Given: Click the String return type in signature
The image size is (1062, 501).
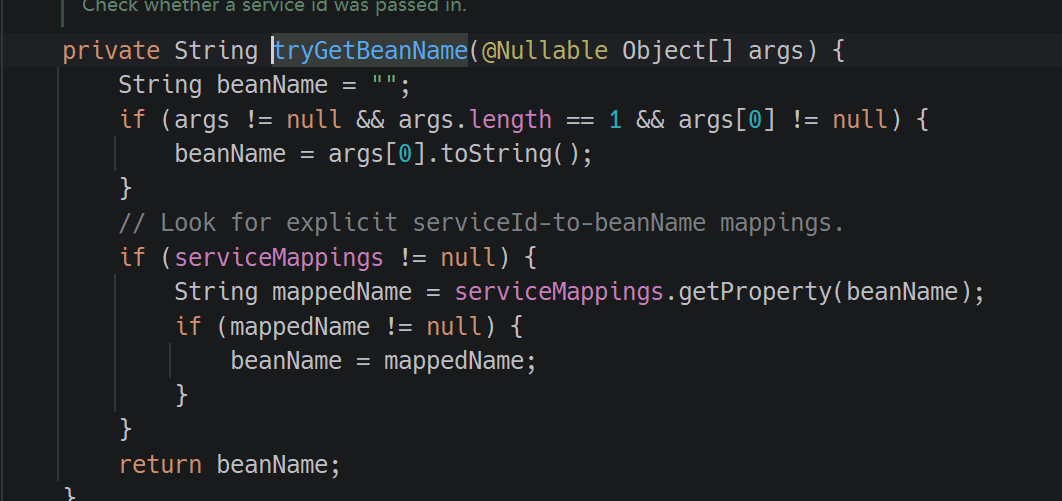Looking at the screenshot, I should point(216,51).
